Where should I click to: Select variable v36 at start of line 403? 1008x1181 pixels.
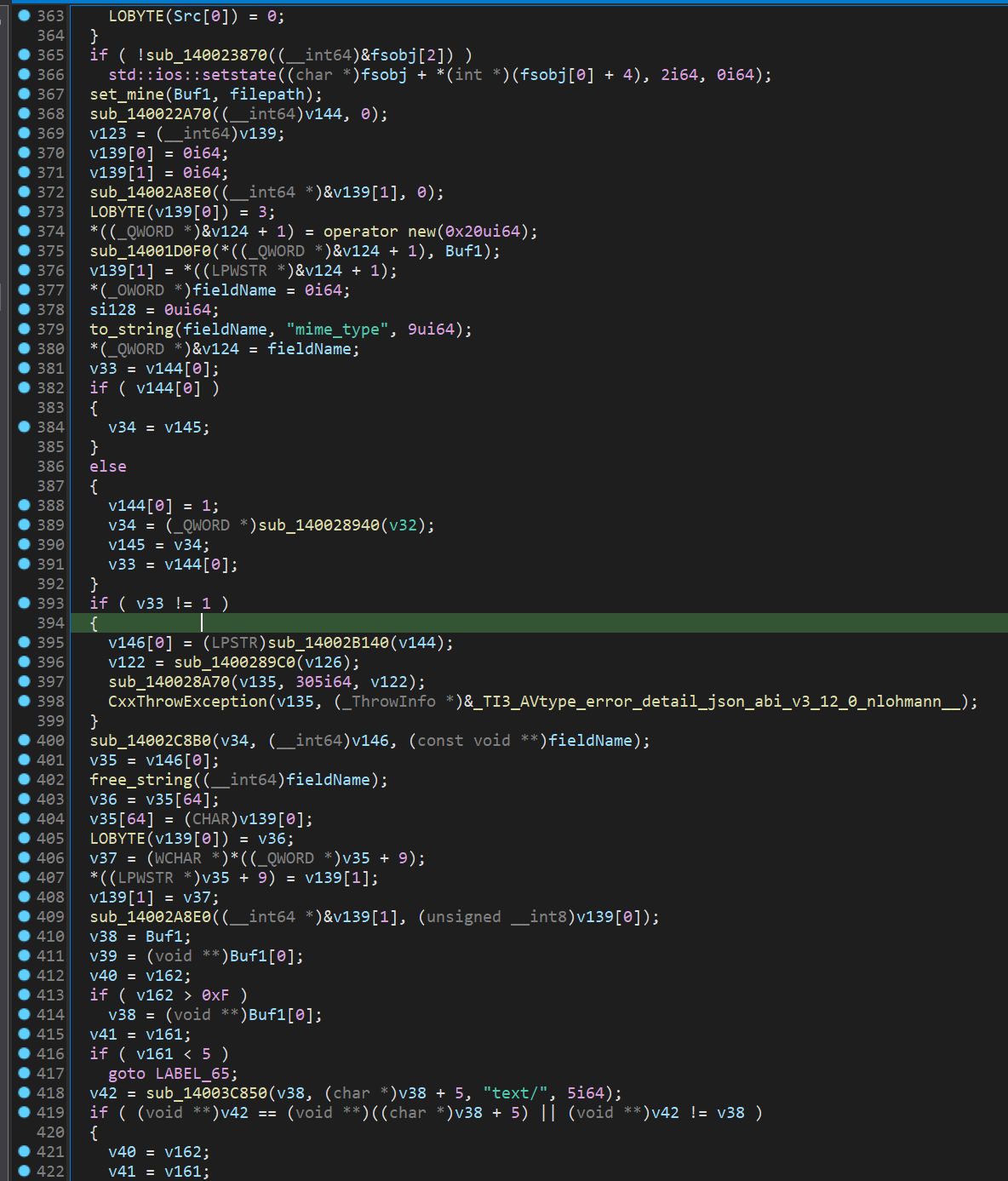104,800
